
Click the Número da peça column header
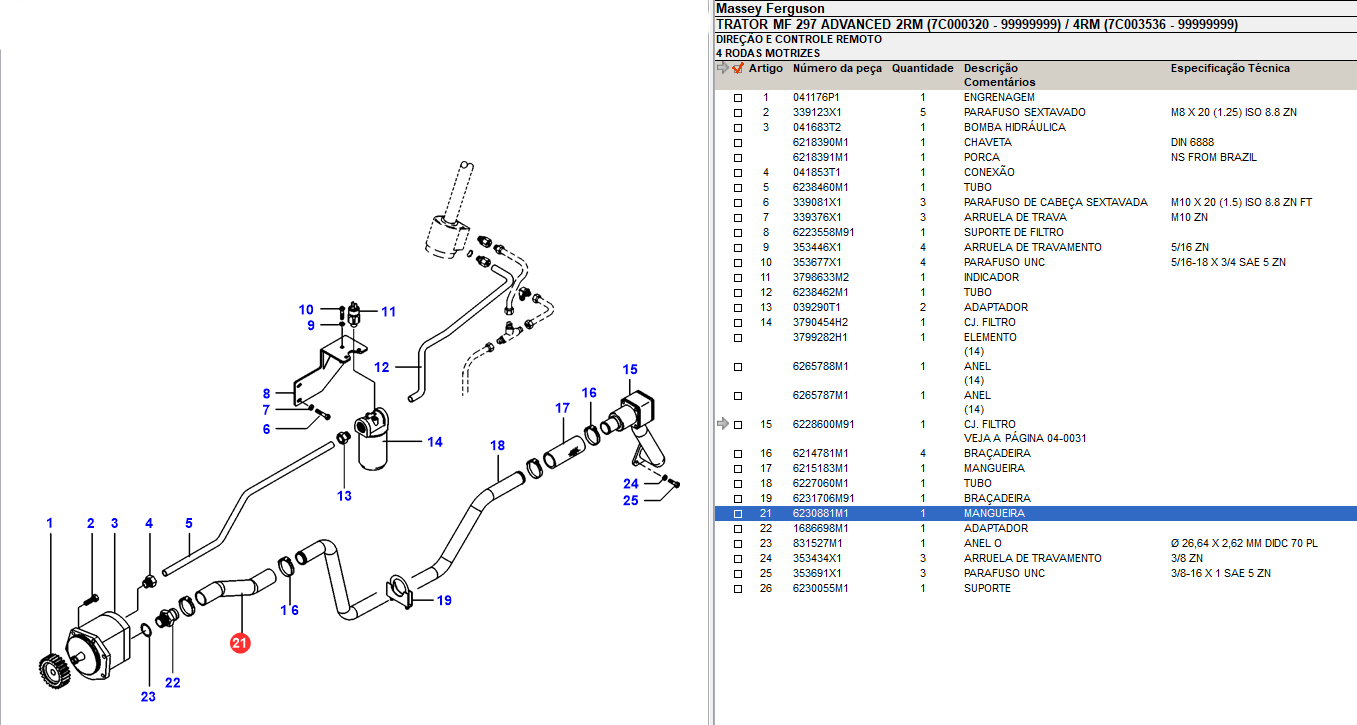pos(837,68)
